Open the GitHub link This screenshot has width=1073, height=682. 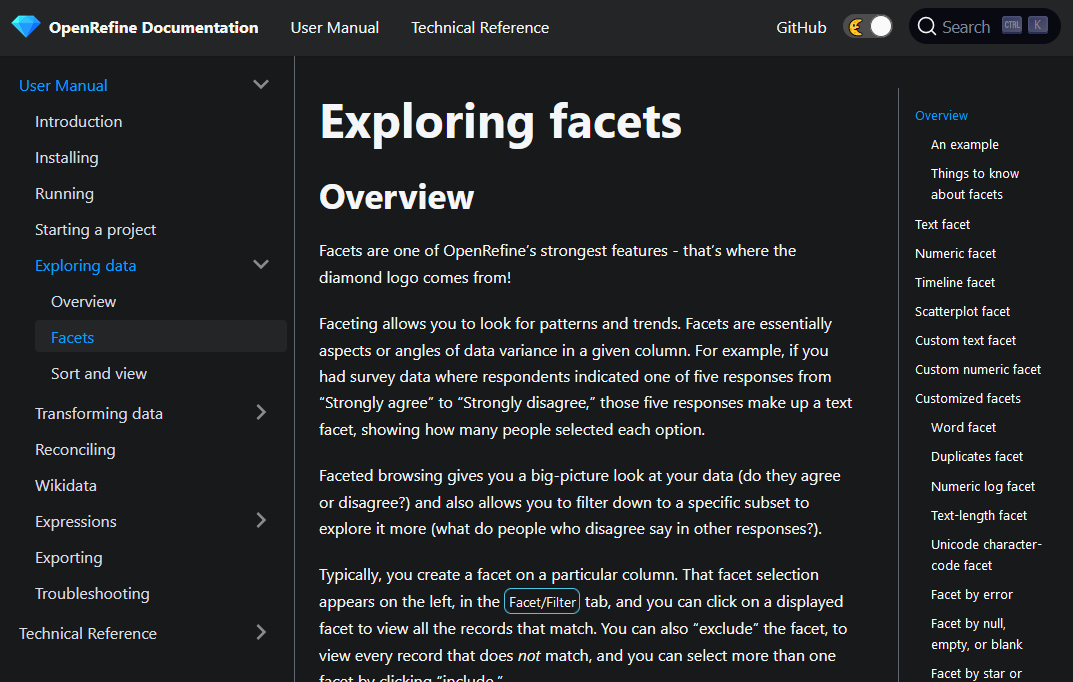click(800, 27)
